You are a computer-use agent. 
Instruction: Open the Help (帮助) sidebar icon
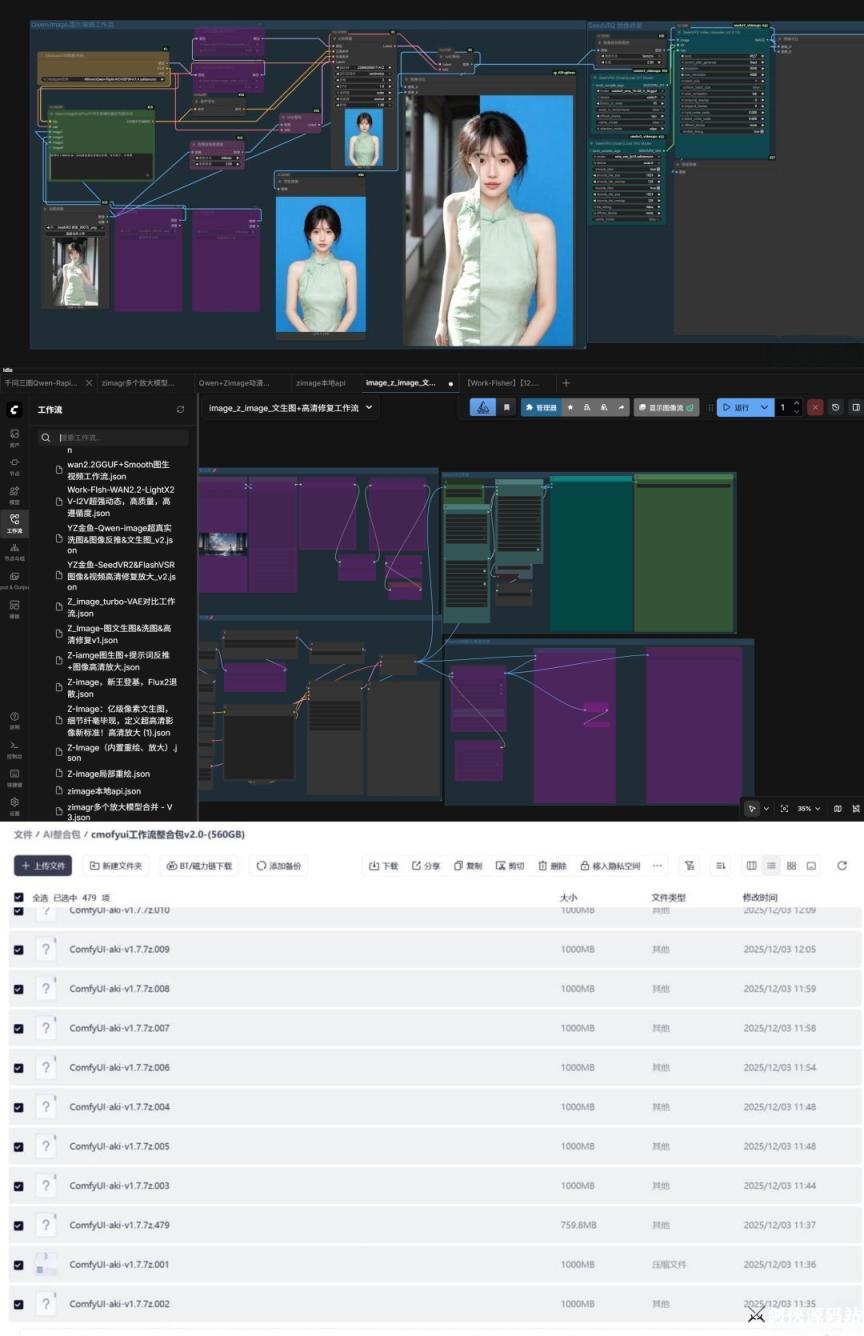pyautogui.click(x=14, y=720)
